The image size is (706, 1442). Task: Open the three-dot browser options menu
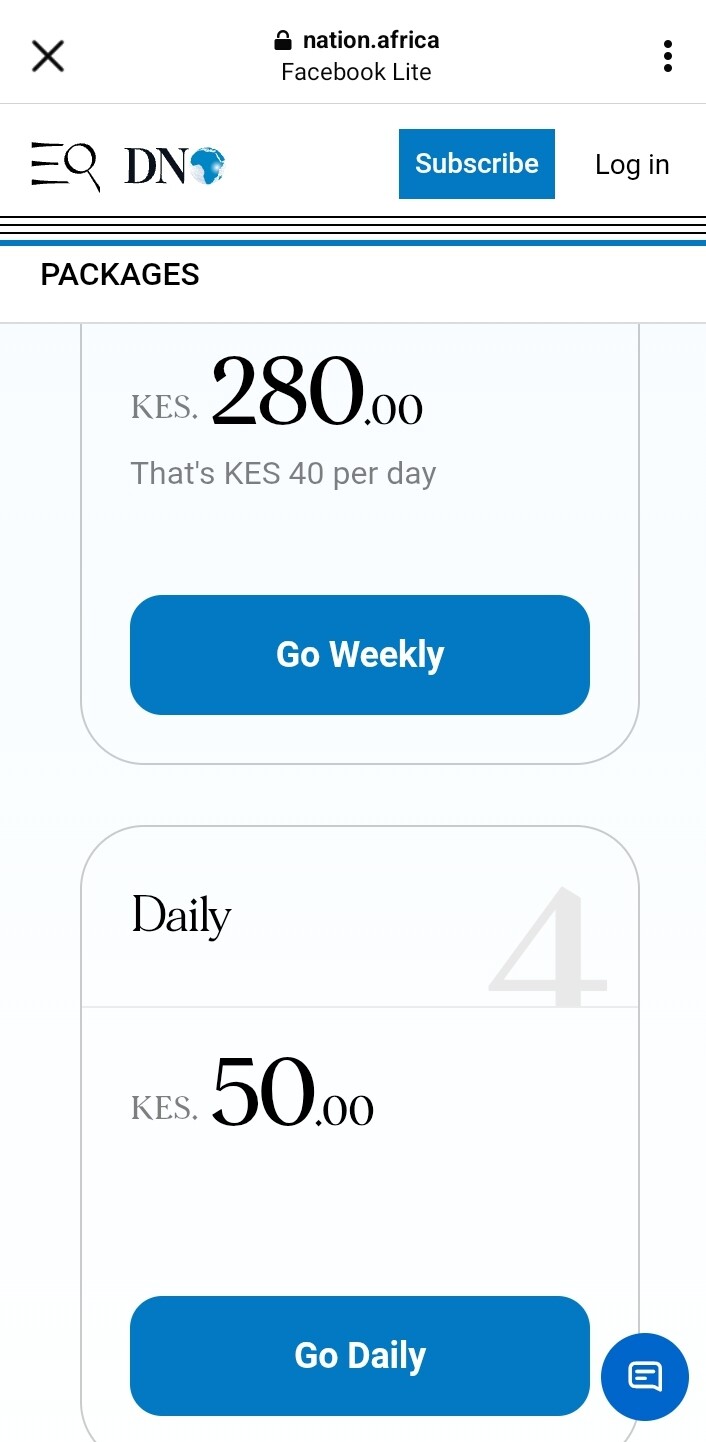click(x=667, y=56)
